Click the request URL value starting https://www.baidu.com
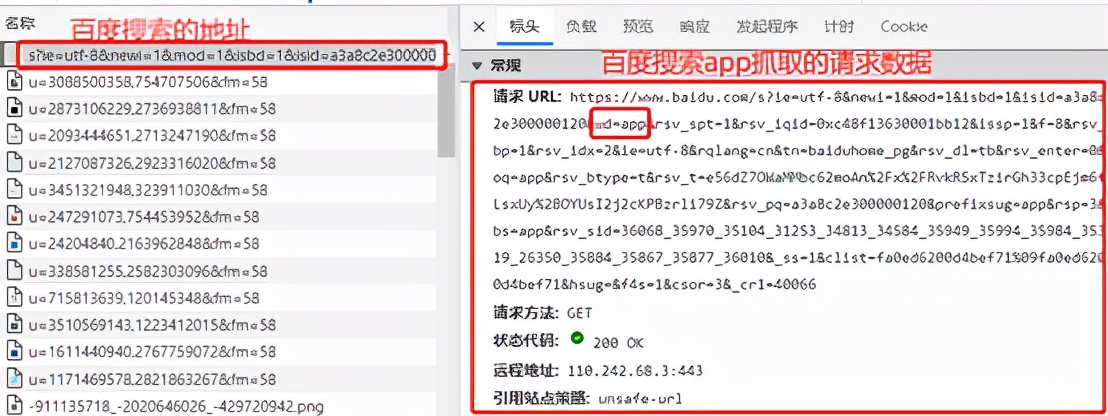 point(799,191)
